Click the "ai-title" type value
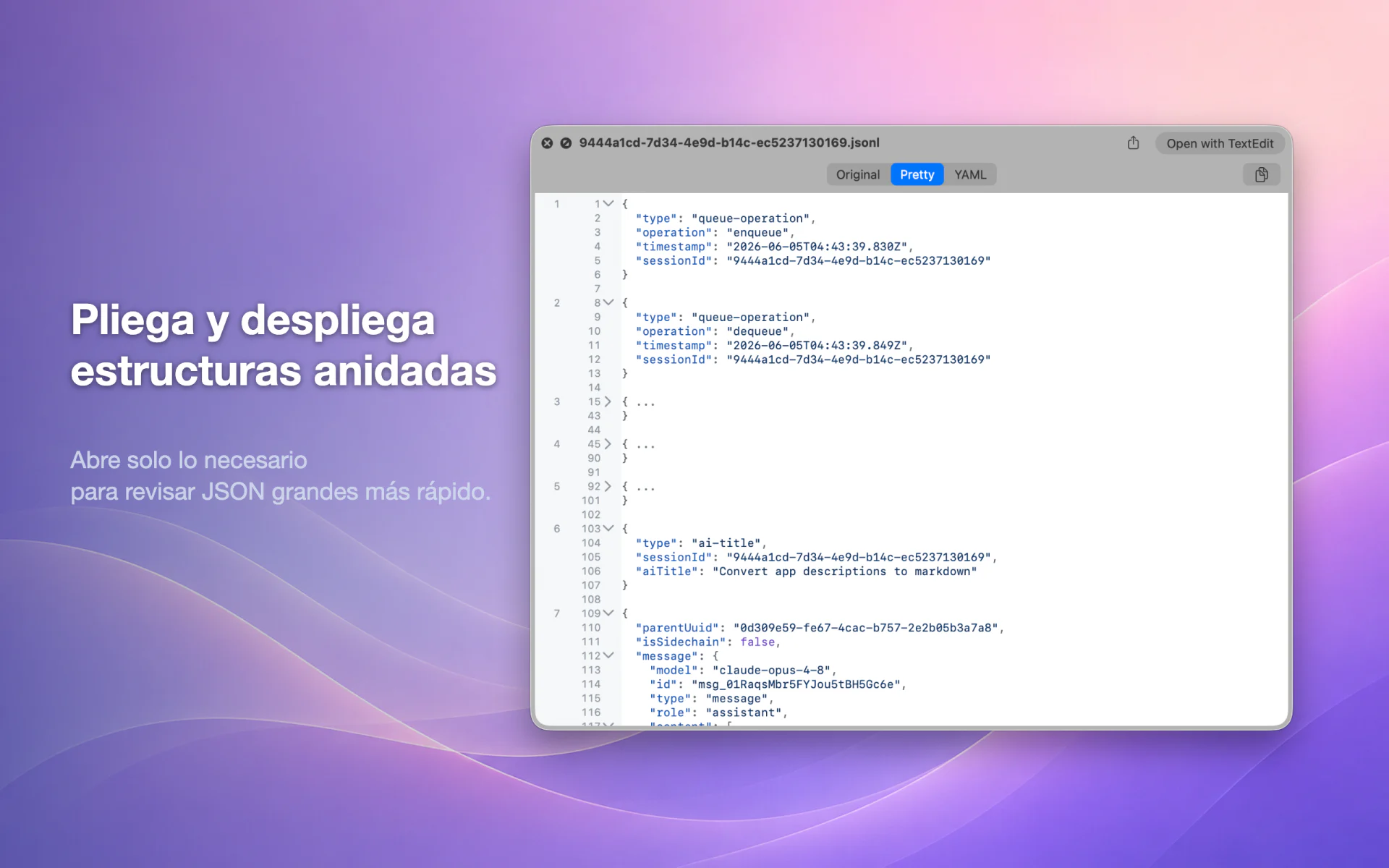The width and height of the screenshot is (1389, 868). coord(726,543)
